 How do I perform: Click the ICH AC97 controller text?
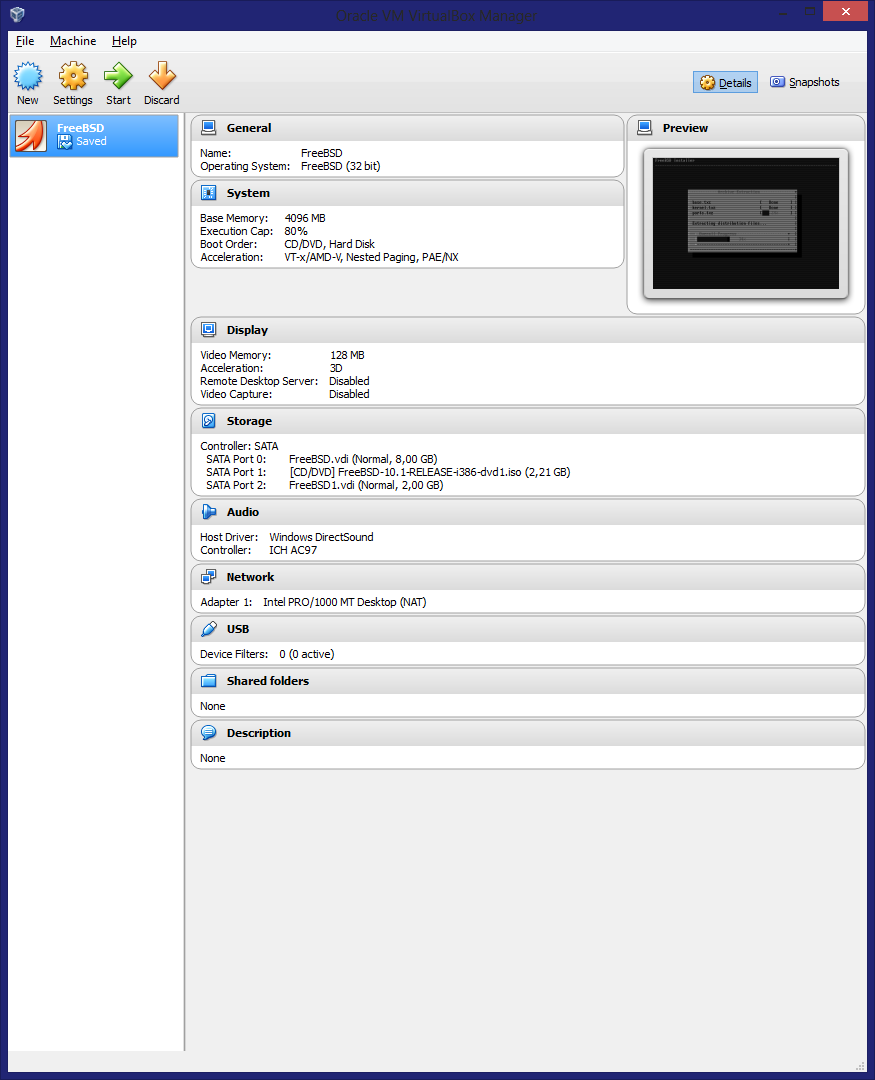293,550
